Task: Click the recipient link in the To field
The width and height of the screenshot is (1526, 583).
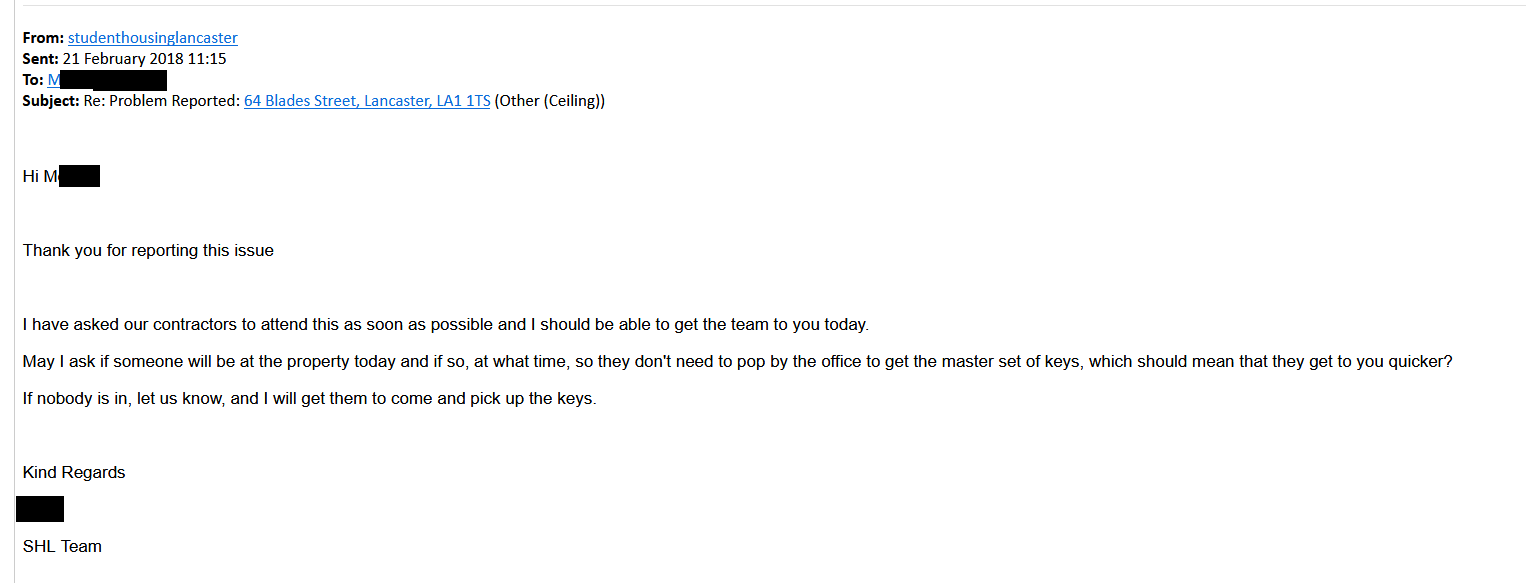Action: pos(54,80)
